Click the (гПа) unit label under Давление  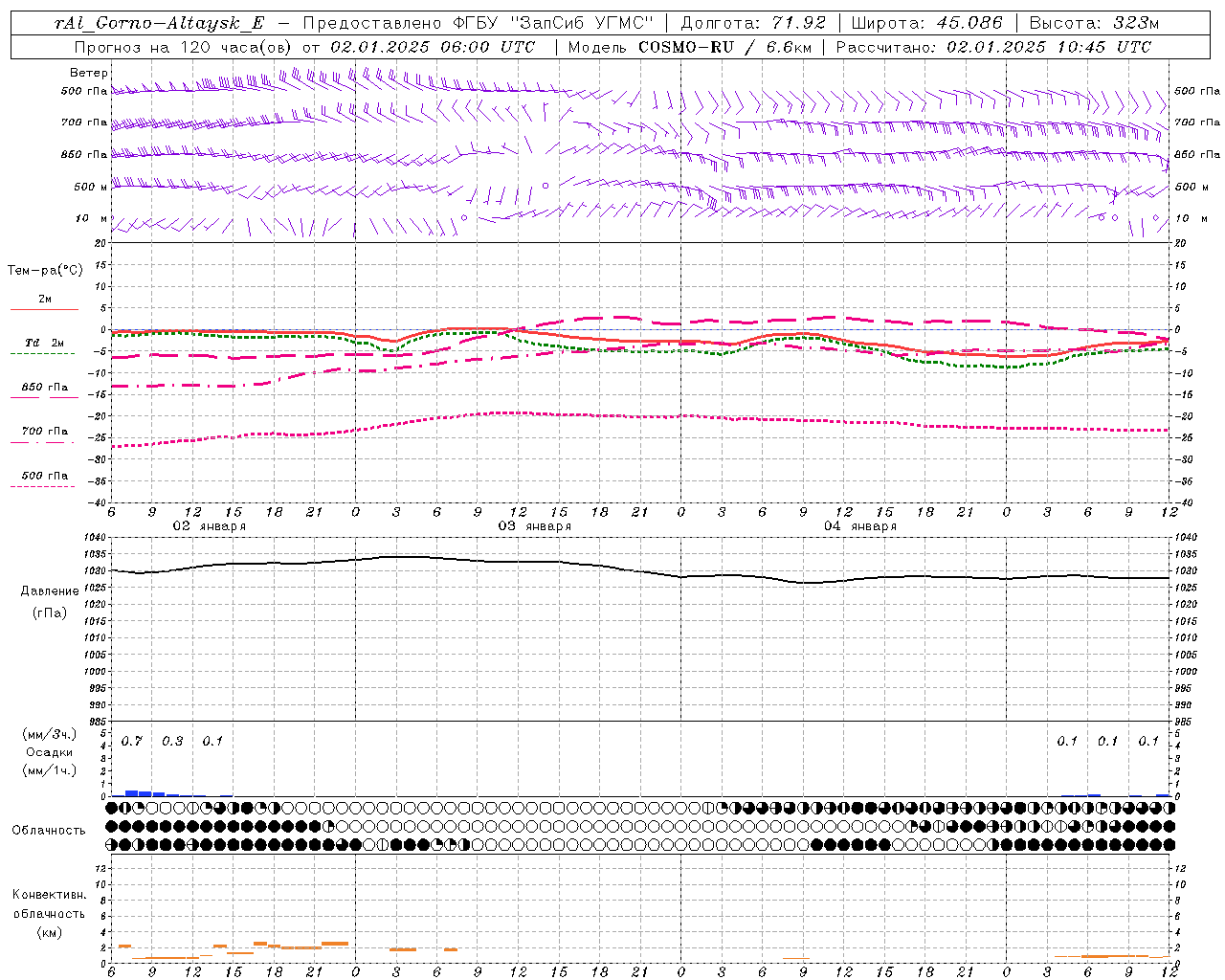(50, 612)
